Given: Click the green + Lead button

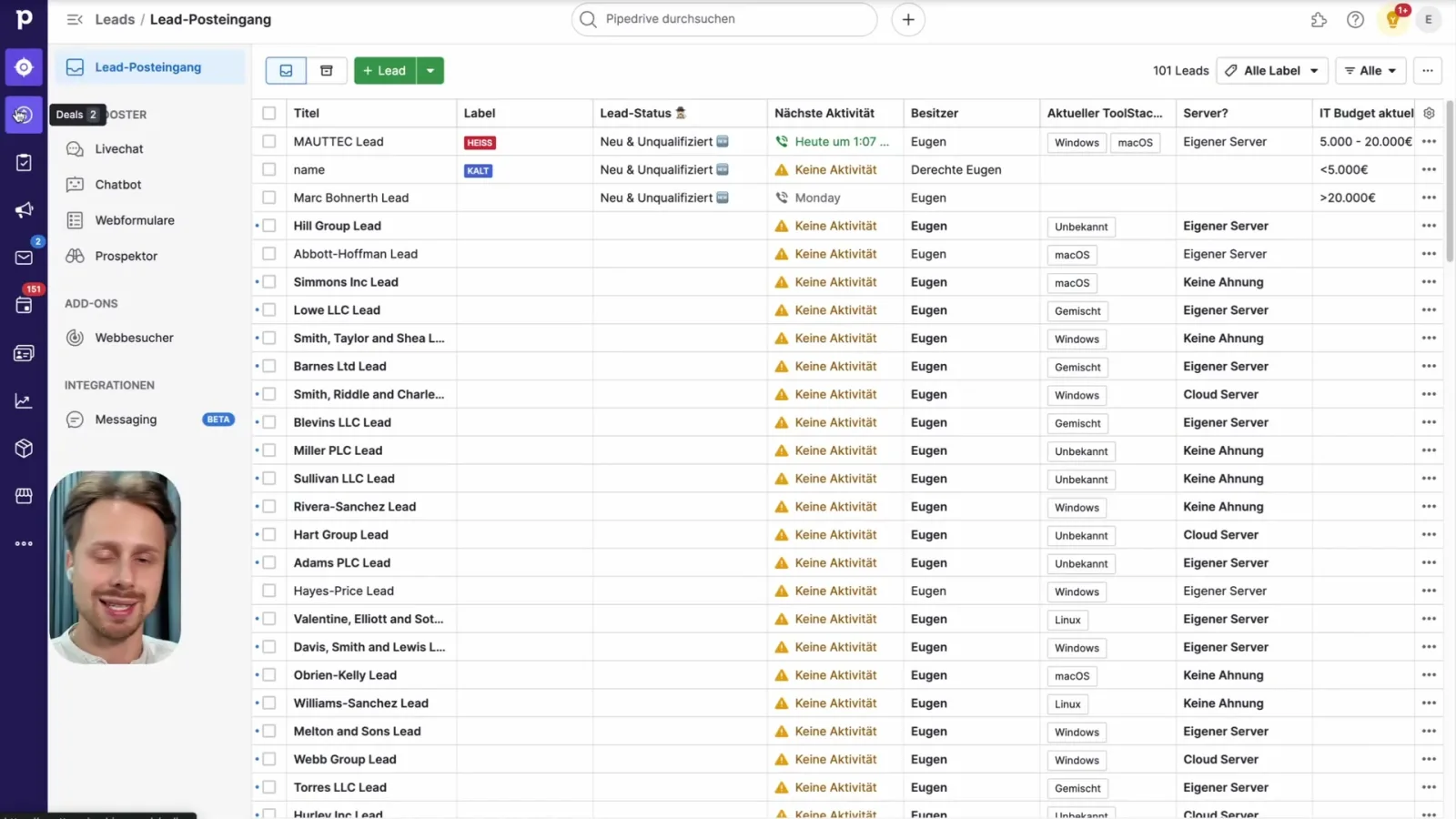Looking at the screenshot, I should click(x=385, y=70).
